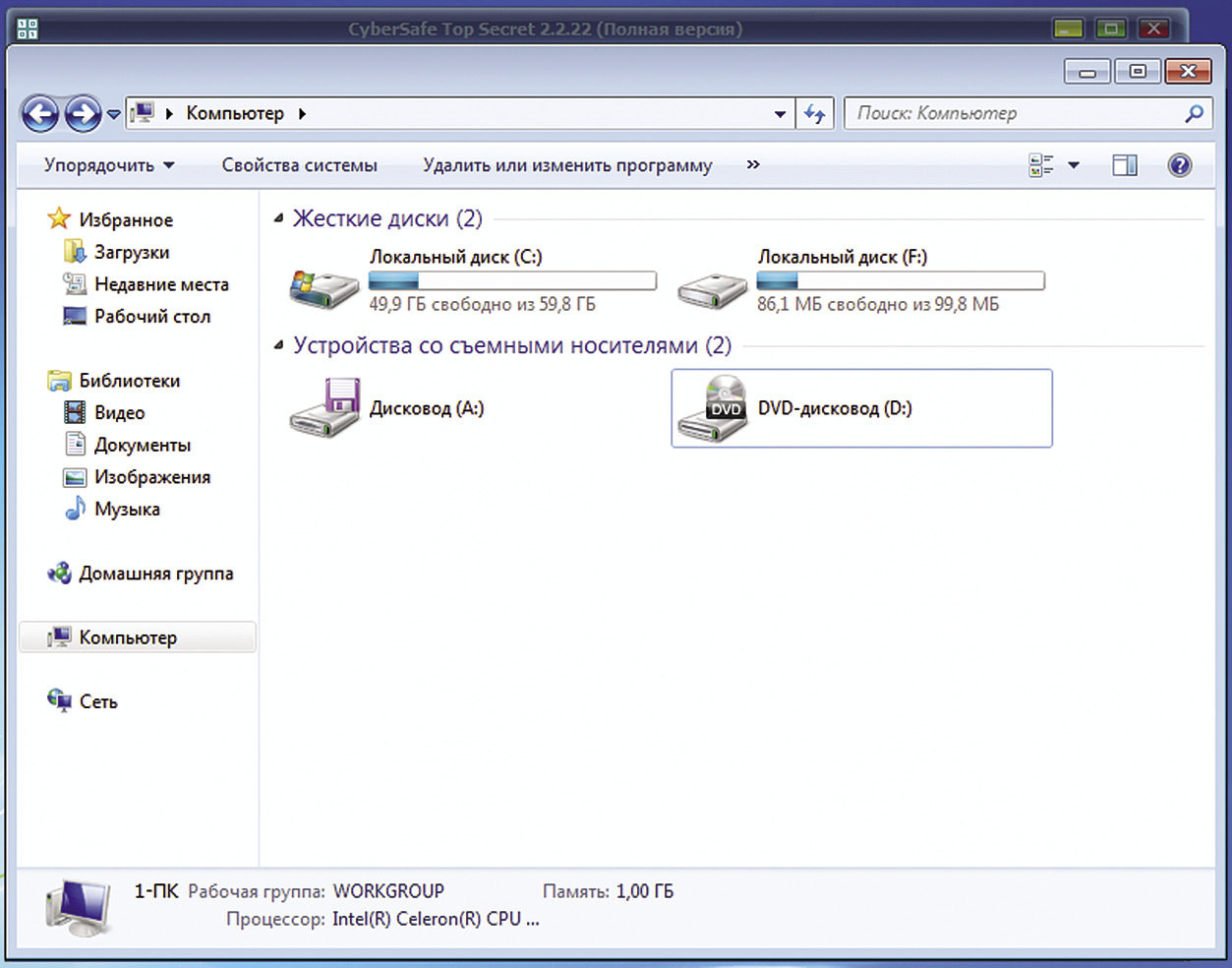Expand the arrow after Компьютер in address bar

(302, 114)
